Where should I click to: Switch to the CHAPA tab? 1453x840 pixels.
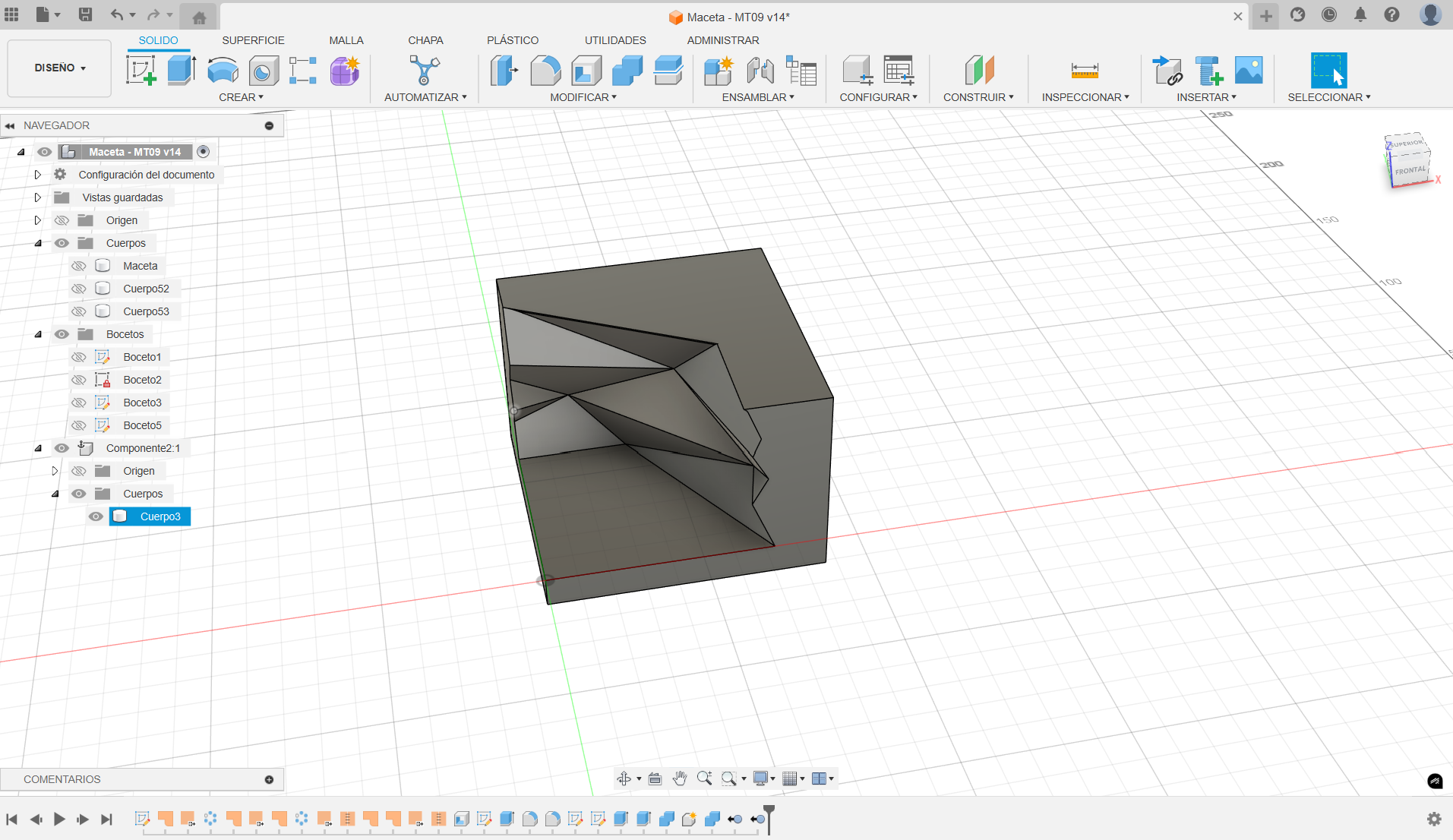coord(425,40)
